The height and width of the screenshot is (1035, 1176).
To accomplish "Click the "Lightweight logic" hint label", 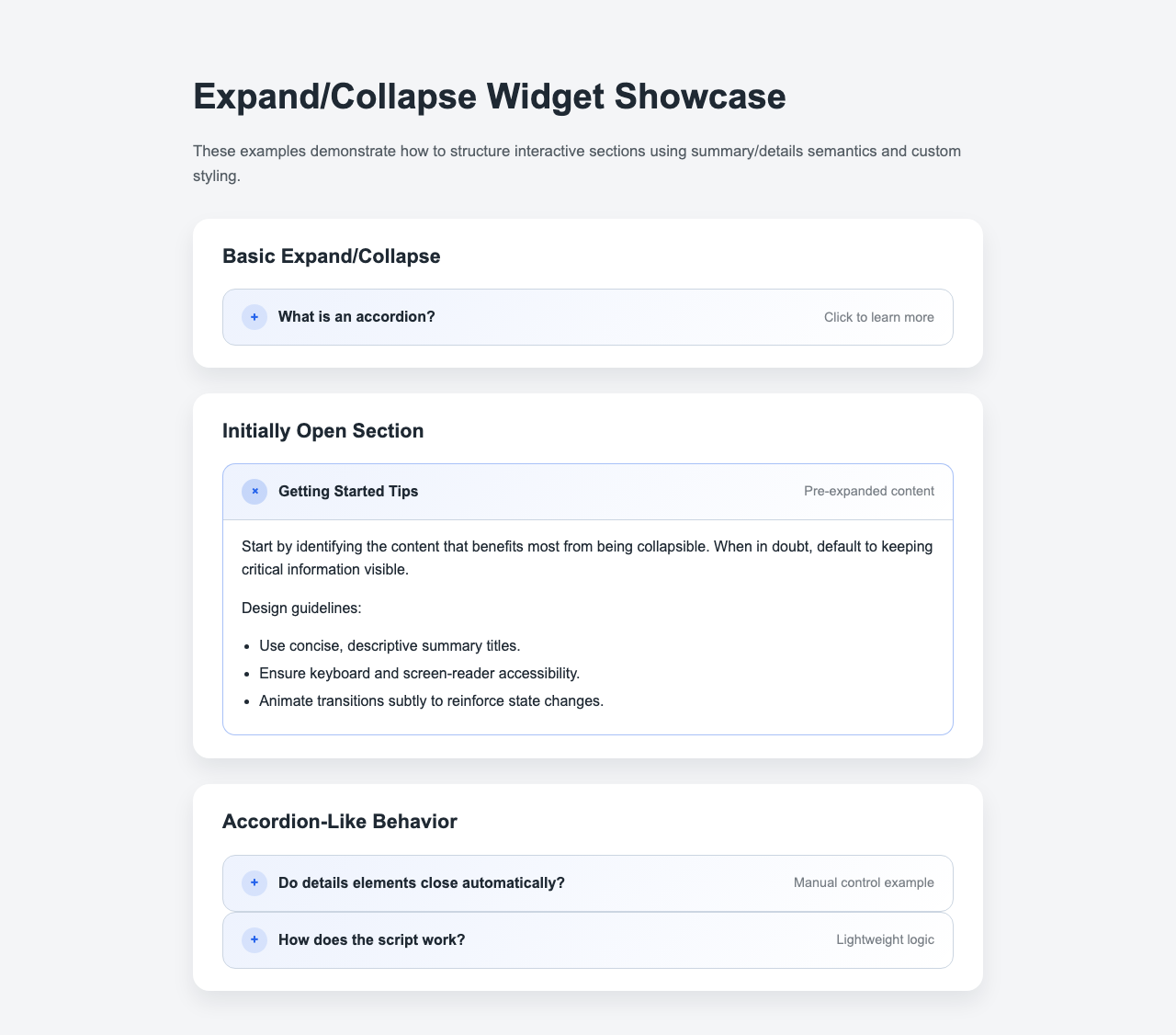I will pos(885,940).
